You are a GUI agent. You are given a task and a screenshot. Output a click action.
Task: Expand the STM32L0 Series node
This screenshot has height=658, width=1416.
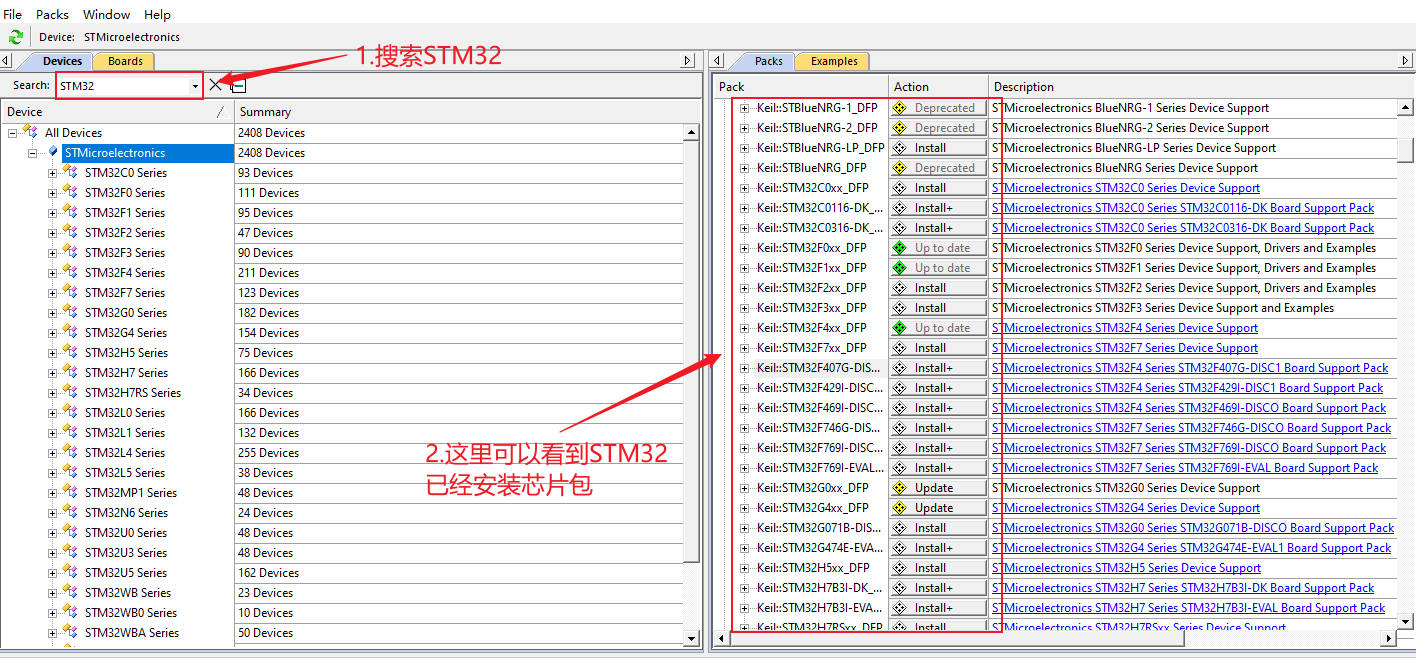[53, 413]
